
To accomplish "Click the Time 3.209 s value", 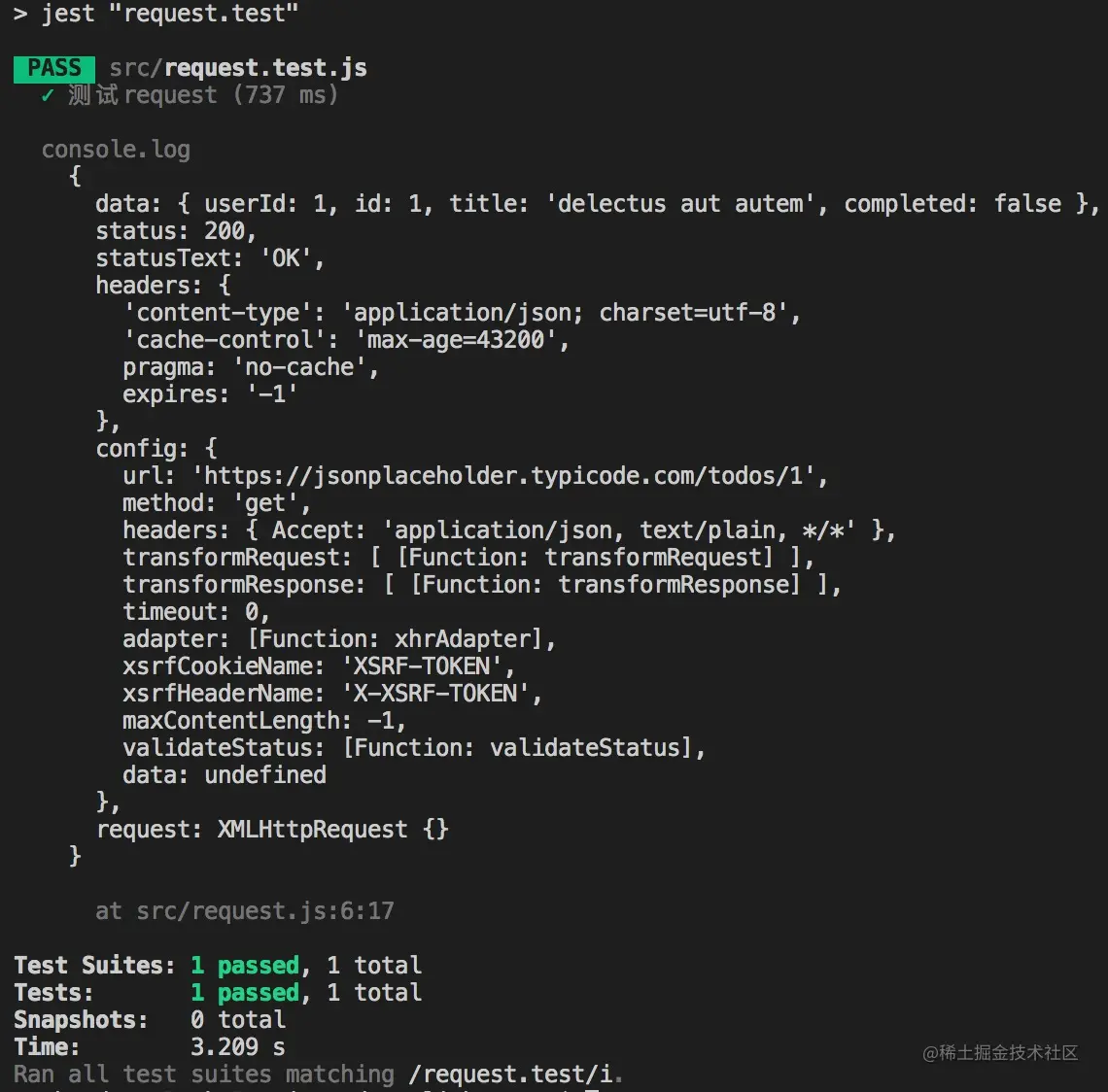I will [238, 1047].
